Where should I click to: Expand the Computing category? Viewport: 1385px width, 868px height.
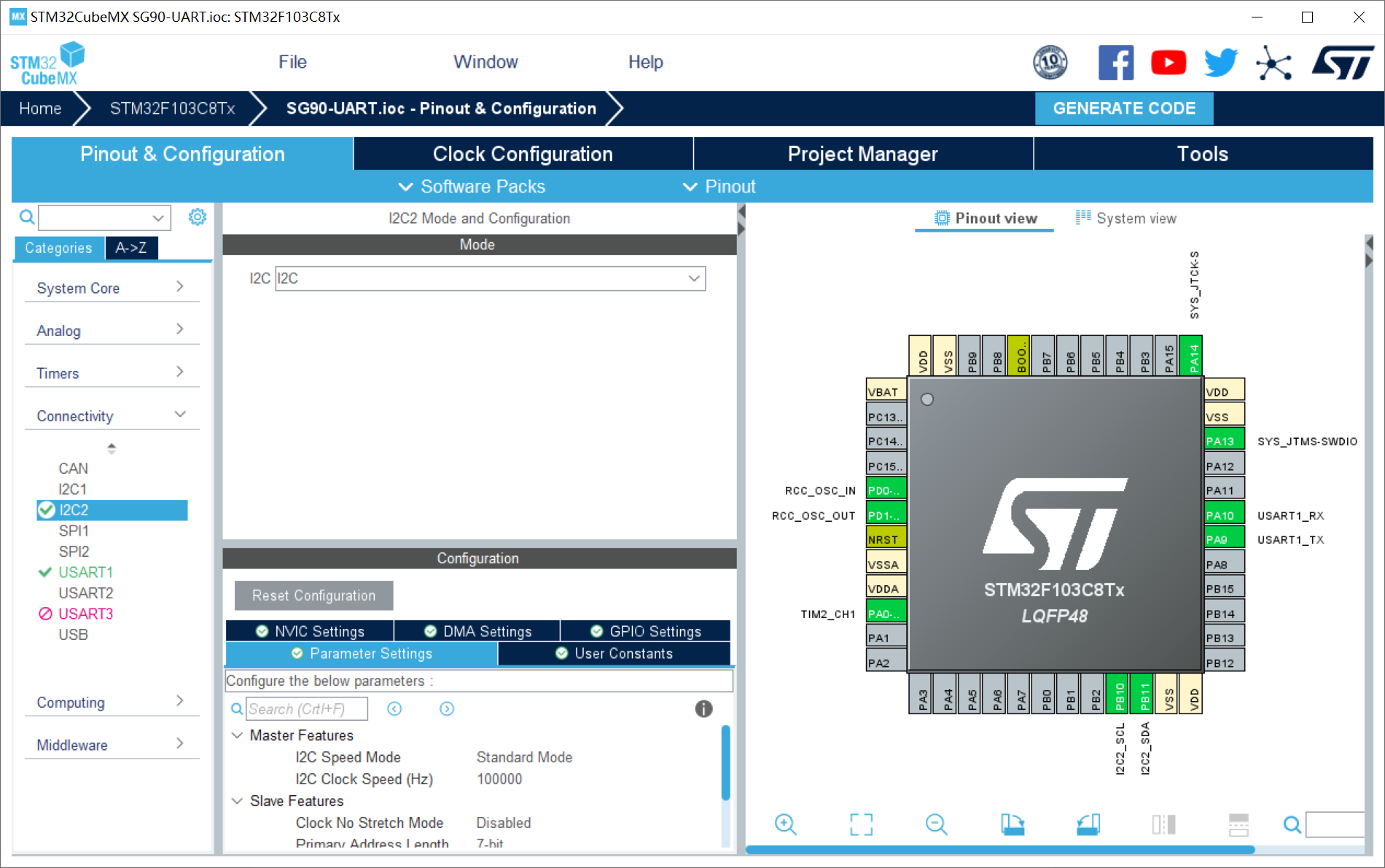pos(112,702)
